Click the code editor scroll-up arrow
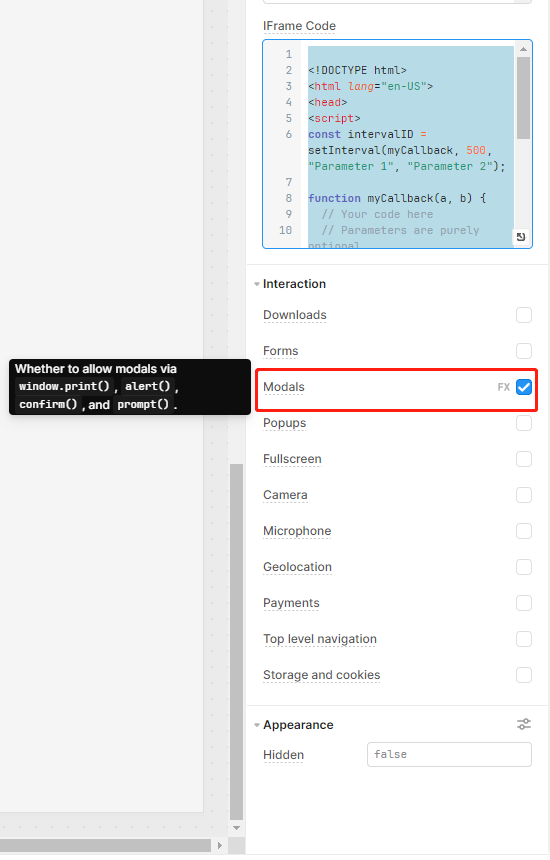Viewport: 550px width, 860px height. coord(523,49)
